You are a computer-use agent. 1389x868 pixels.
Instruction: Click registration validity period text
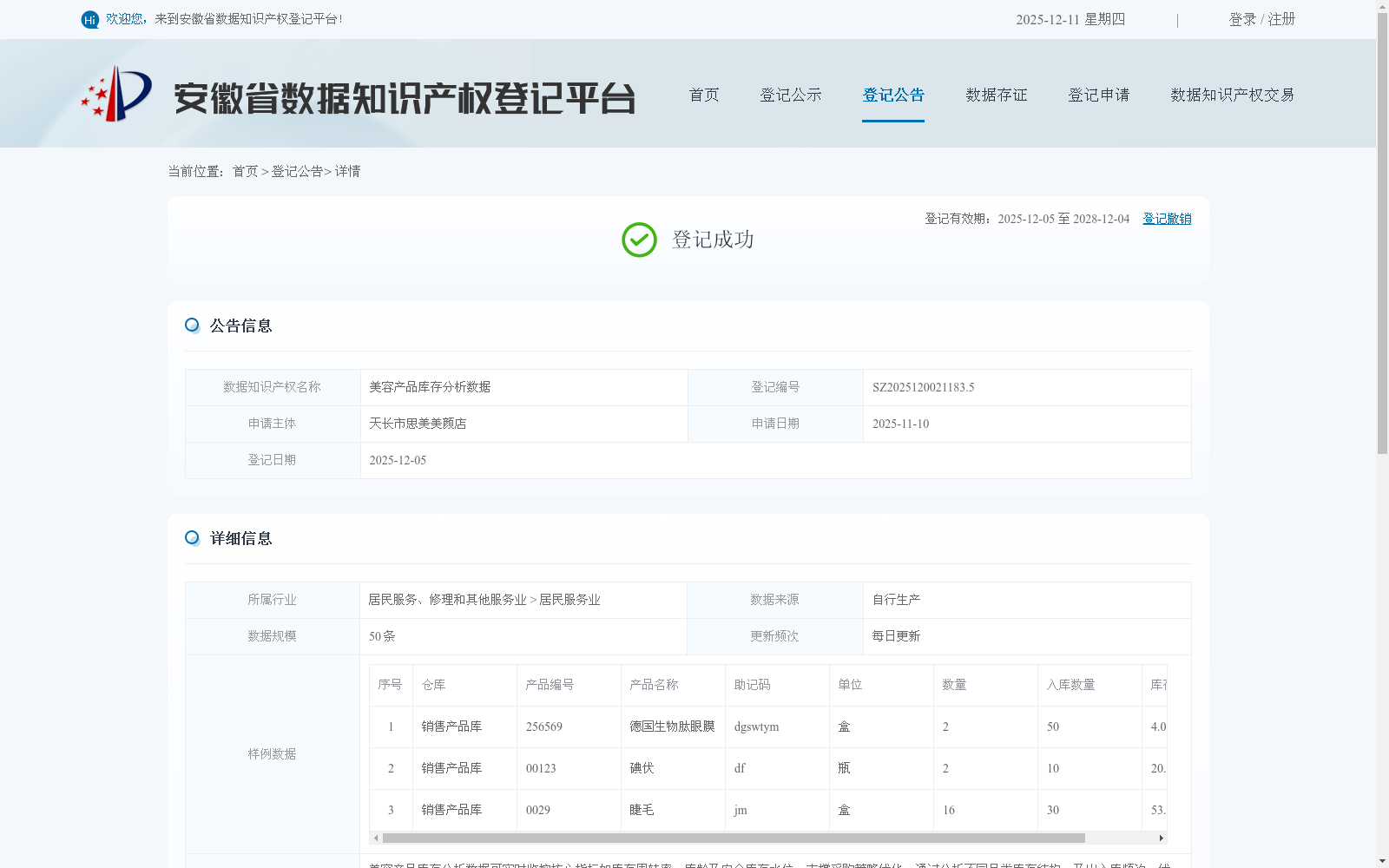point(1027,219)
